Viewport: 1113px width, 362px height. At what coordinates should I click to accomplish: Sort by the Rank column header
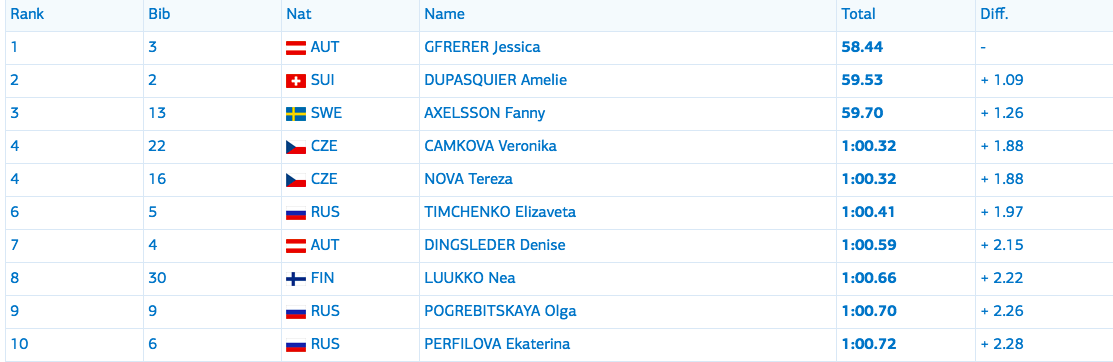(27, 13)
